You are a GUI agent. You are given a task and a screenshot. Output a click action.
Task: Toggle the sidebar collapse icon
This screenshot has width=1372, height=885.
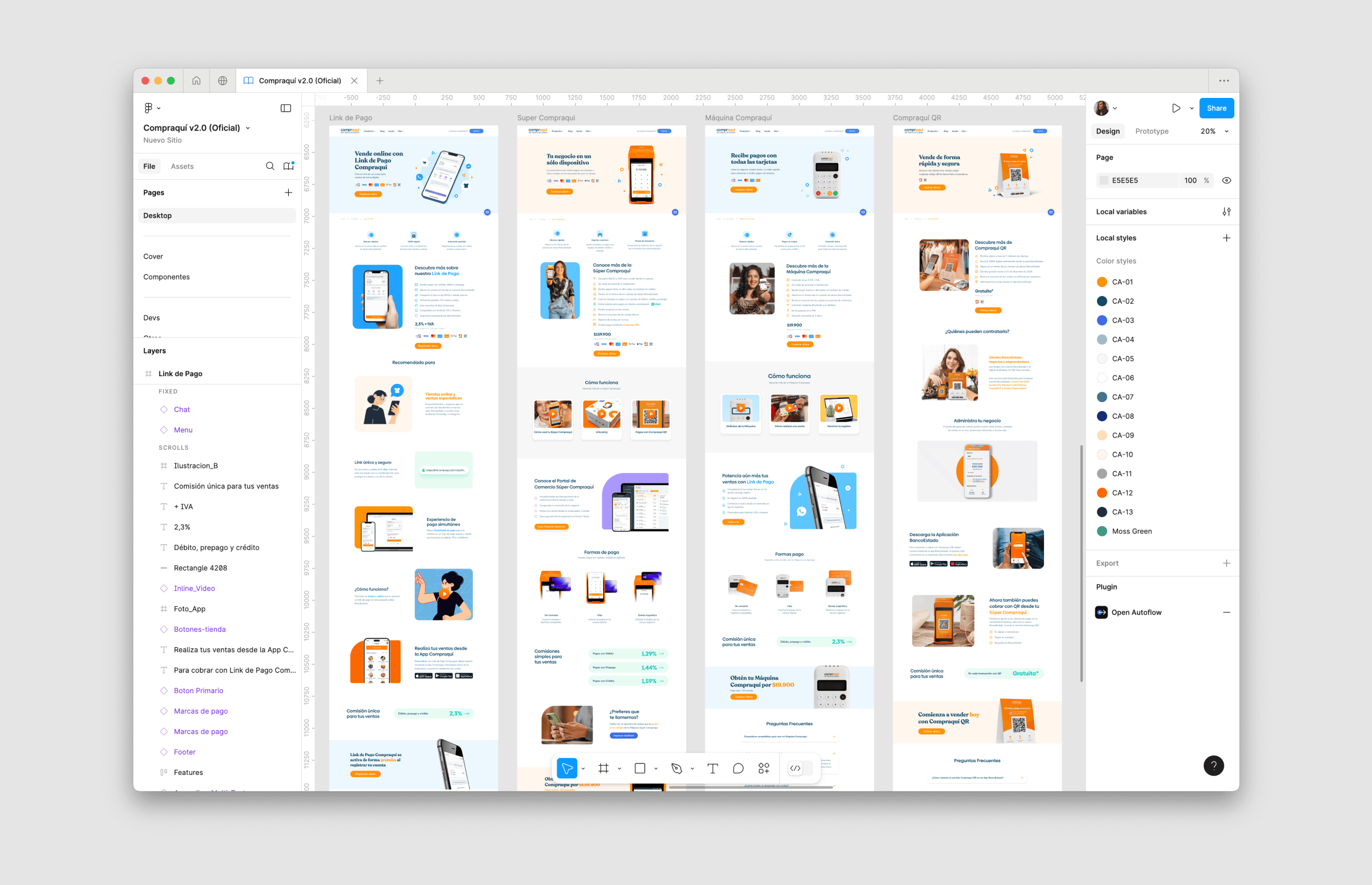(285, 108)
